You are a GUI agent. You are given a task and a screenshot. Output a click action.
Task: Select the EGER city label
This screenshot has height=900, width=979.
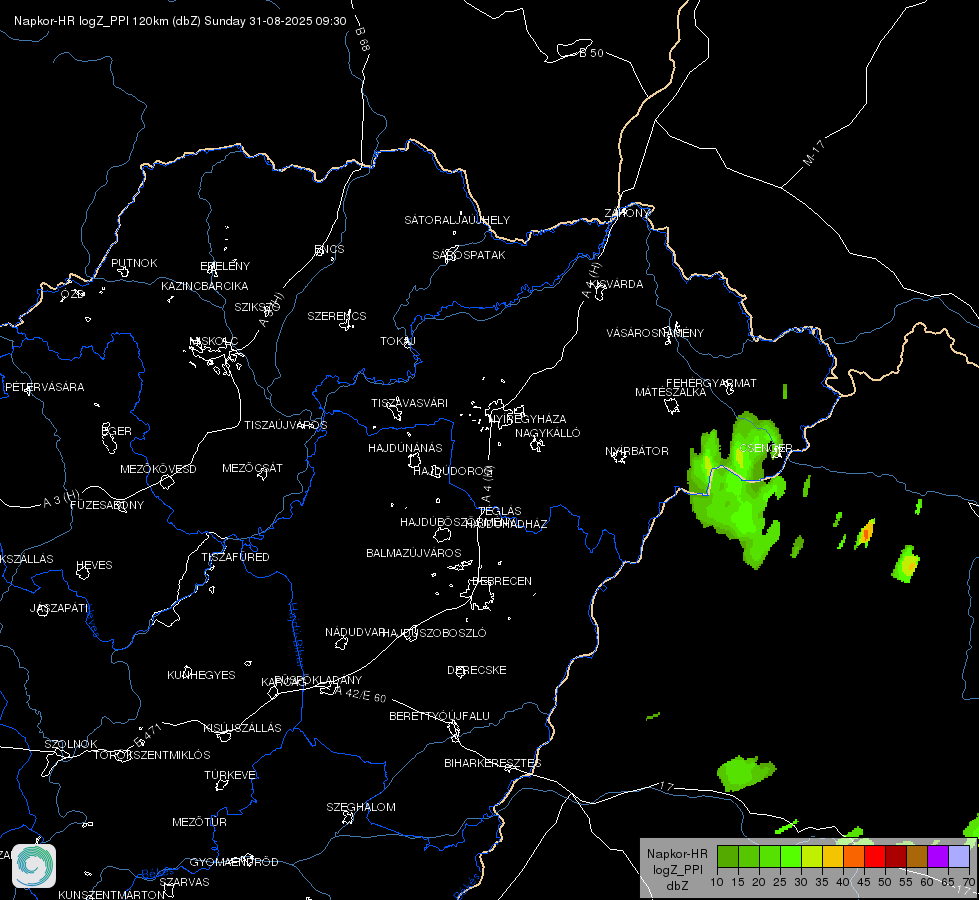tap(117, 431)
